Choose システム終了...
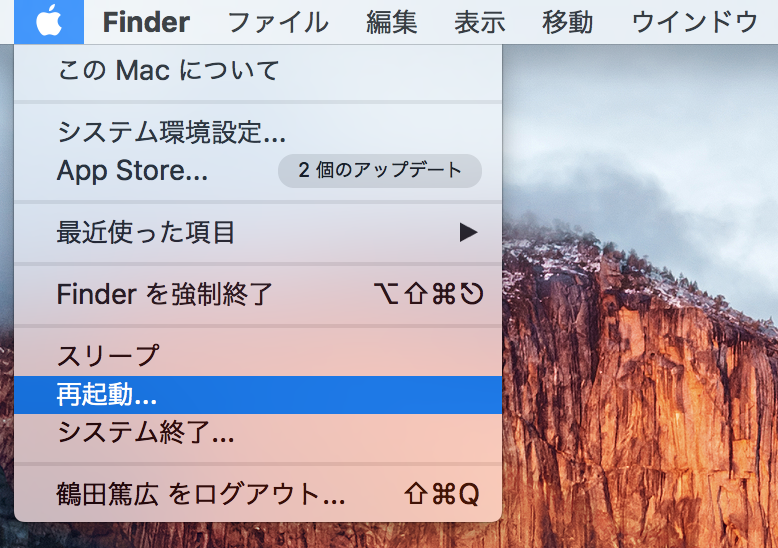This screenshot has width=778, height=548. (x=258, y=432)
